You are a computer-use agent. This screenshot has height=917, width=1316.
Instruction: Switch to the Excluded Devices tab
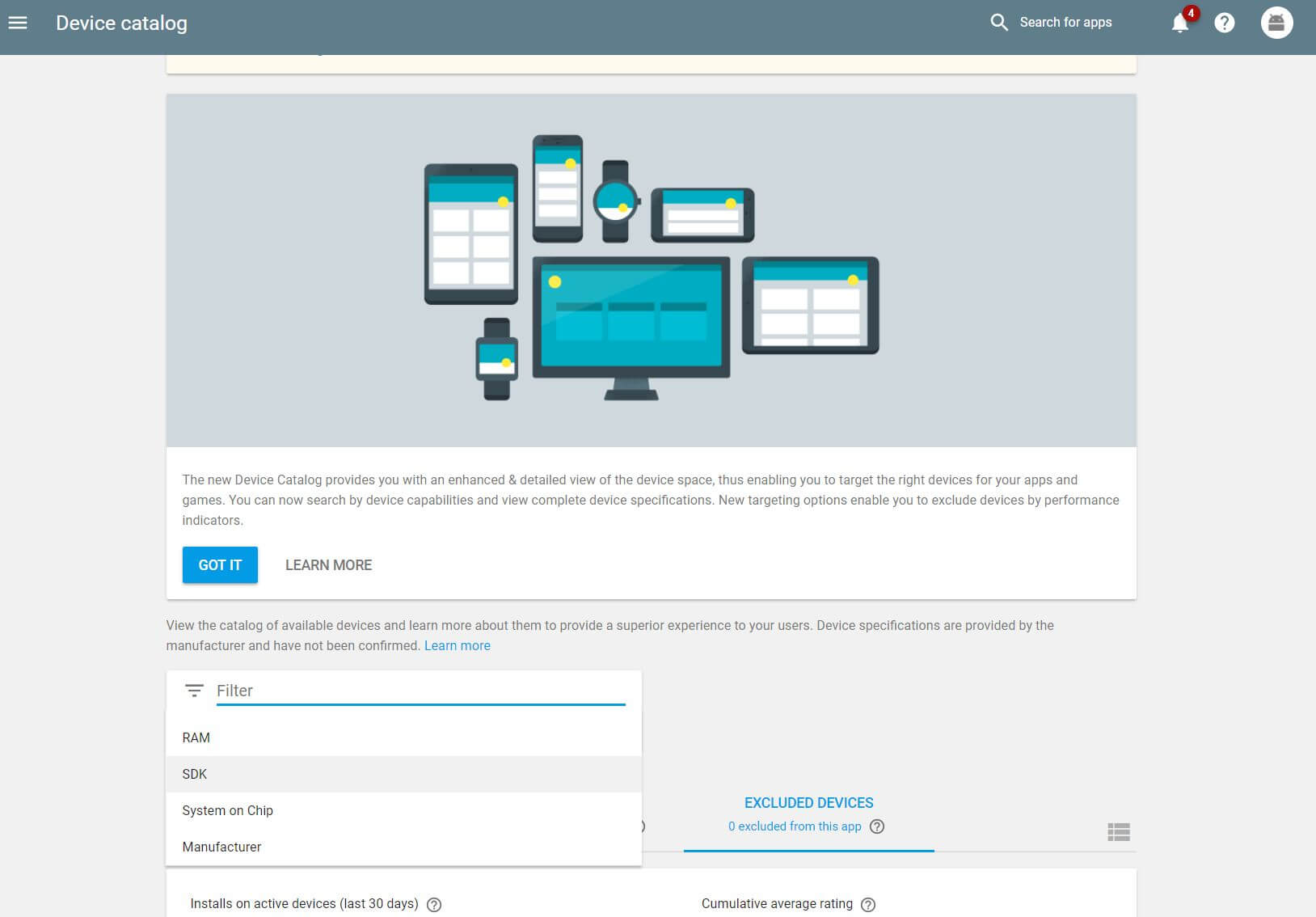[x=808, y=803]
